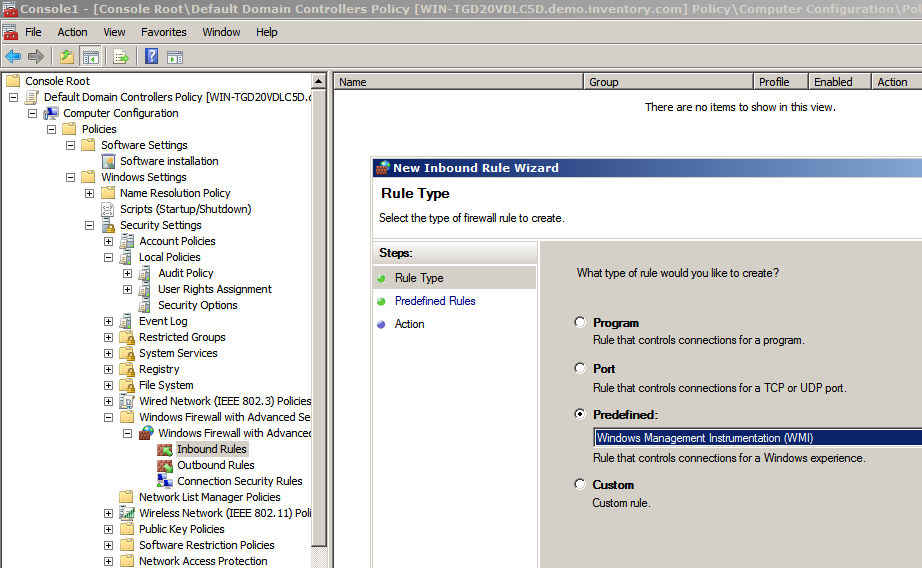Sort by the Group column header
The image size is (922, 568).
pyautogui.click(x=669, y=82)
